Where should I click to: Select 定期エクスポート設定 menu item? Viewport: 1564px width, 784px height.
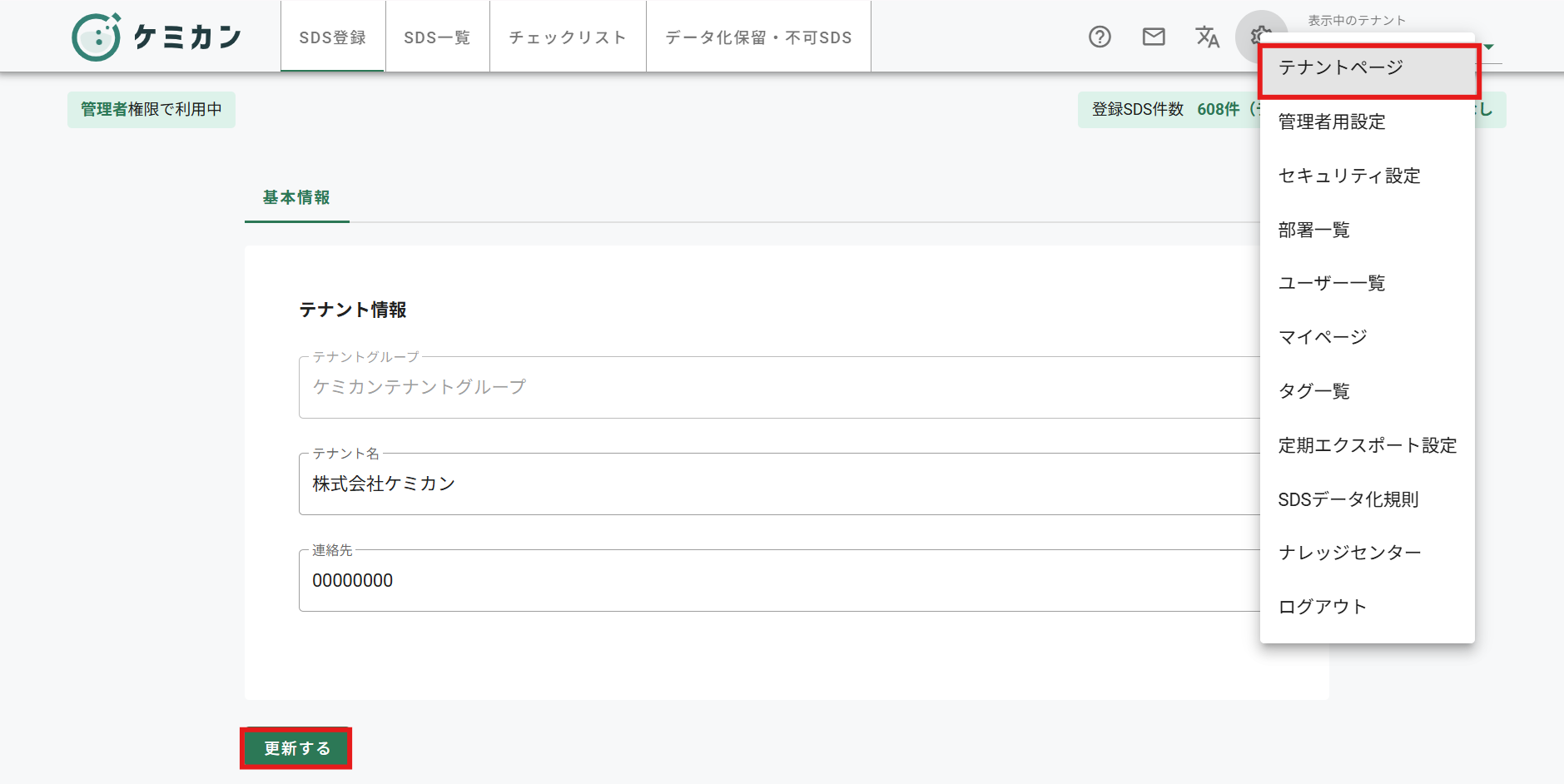click(x=1368, y=445)
